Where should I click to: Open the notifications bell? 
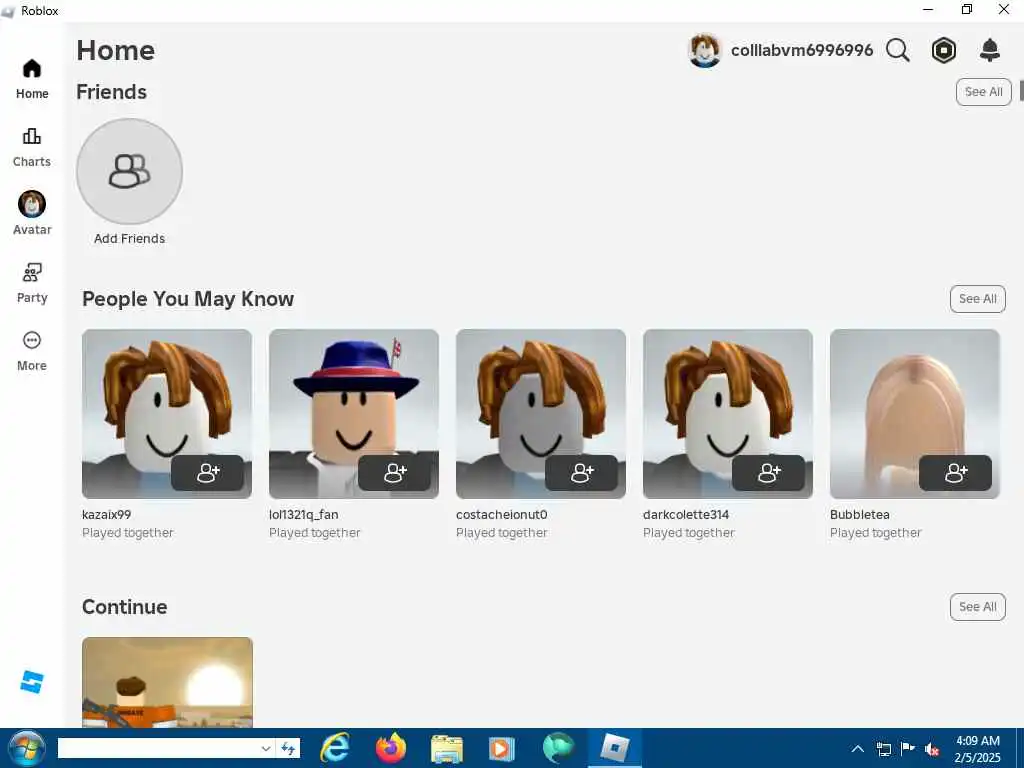coord(990,50)
